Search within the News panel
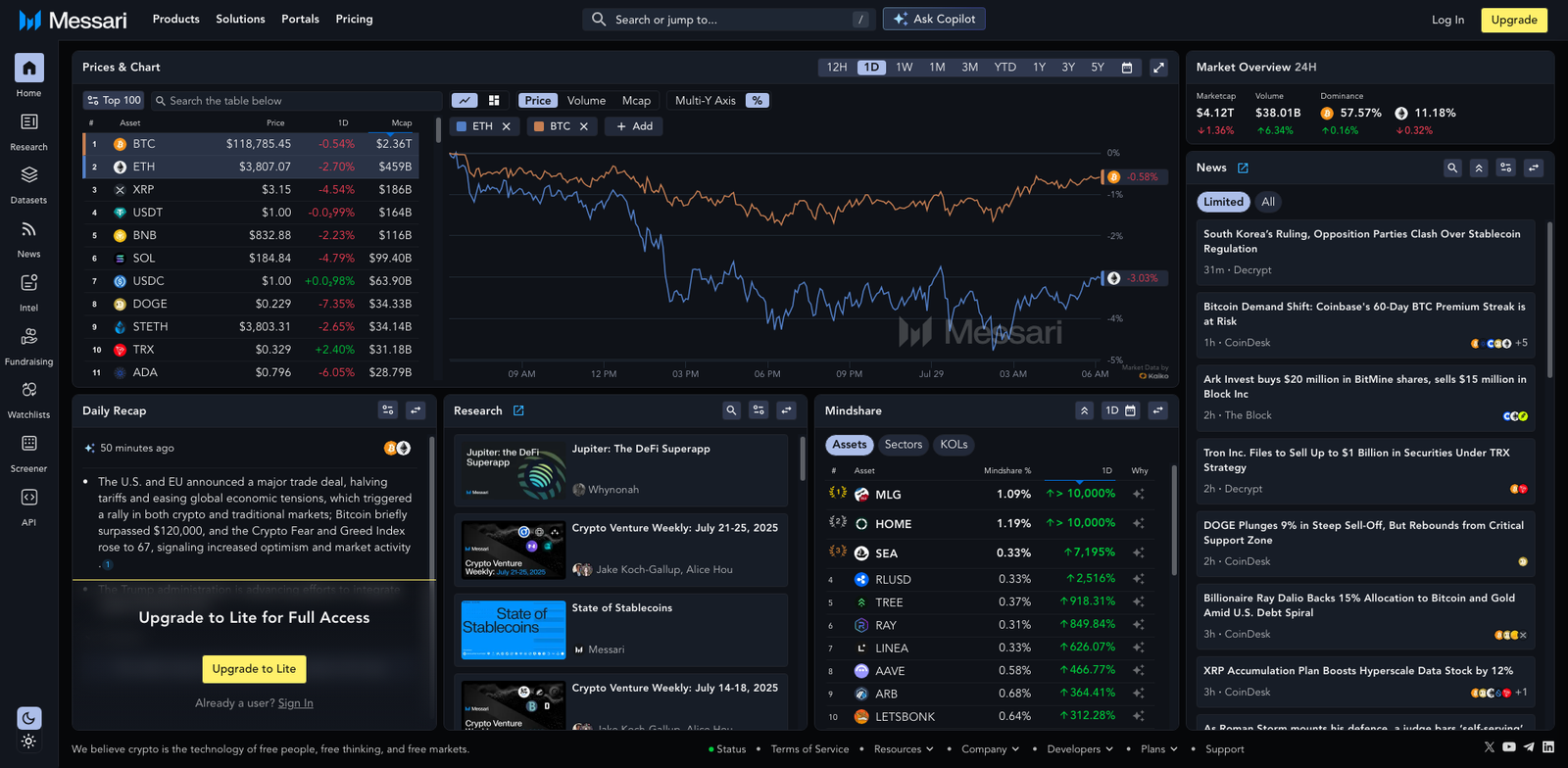 click(1452, 168)
